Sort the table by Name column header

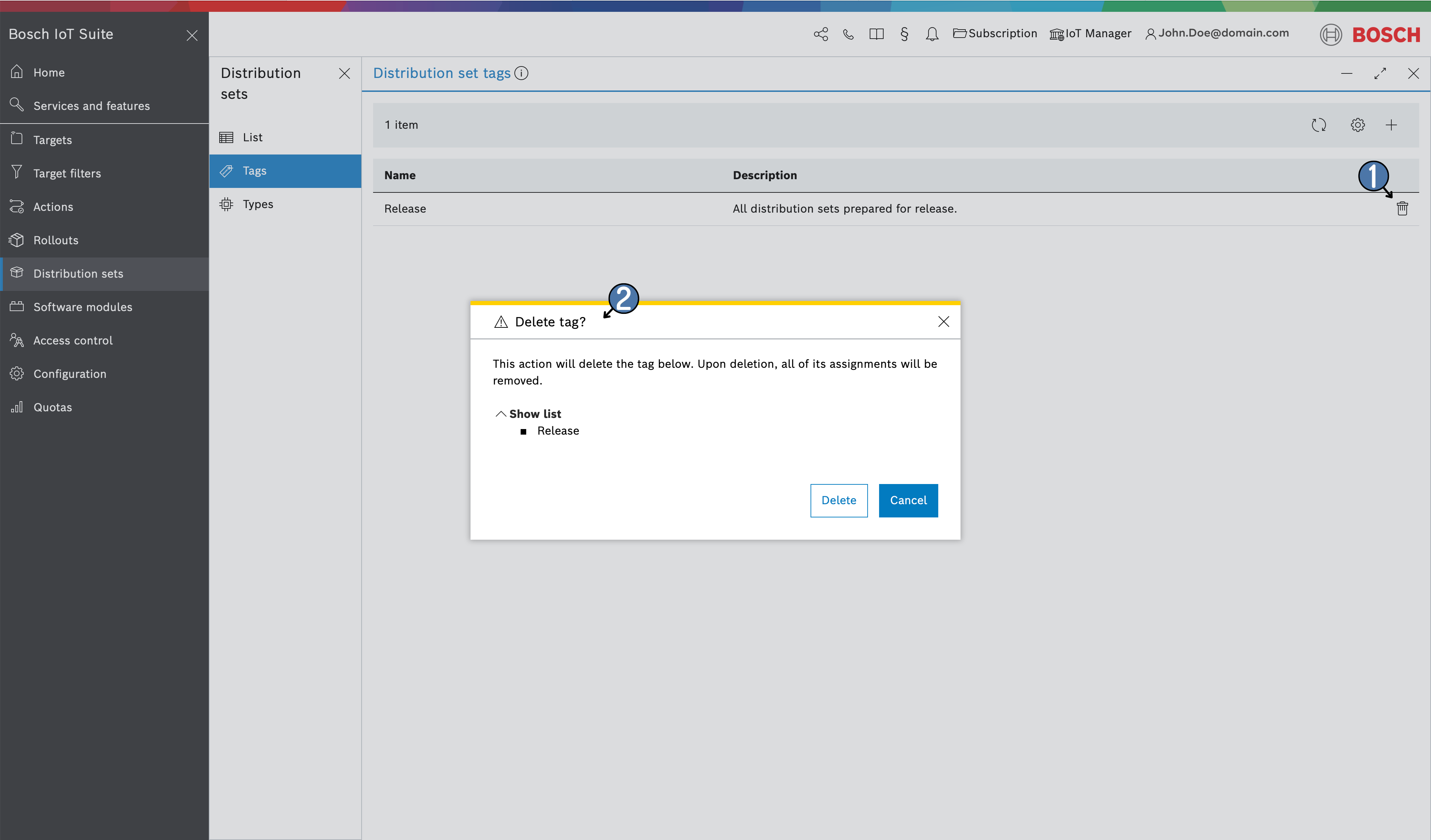pyautogui.click(x=400, y=175)
